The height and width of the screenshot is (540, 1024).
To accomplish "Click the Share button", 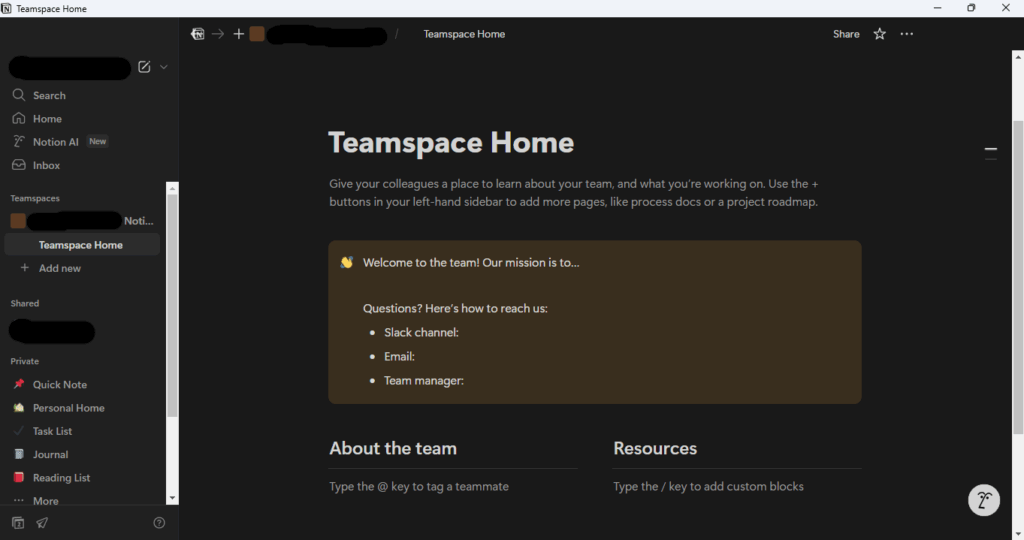I will (846, 34).
